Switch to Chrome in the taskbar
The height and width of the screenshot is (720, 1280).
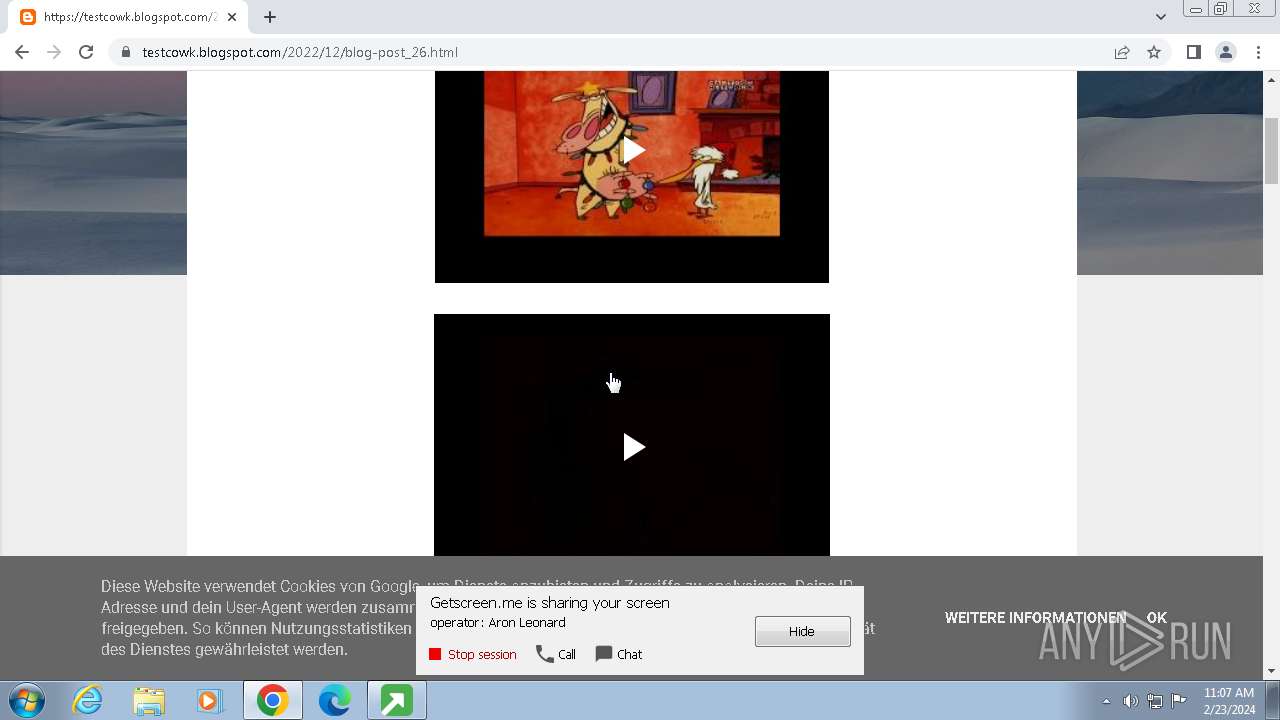[272, 701]
